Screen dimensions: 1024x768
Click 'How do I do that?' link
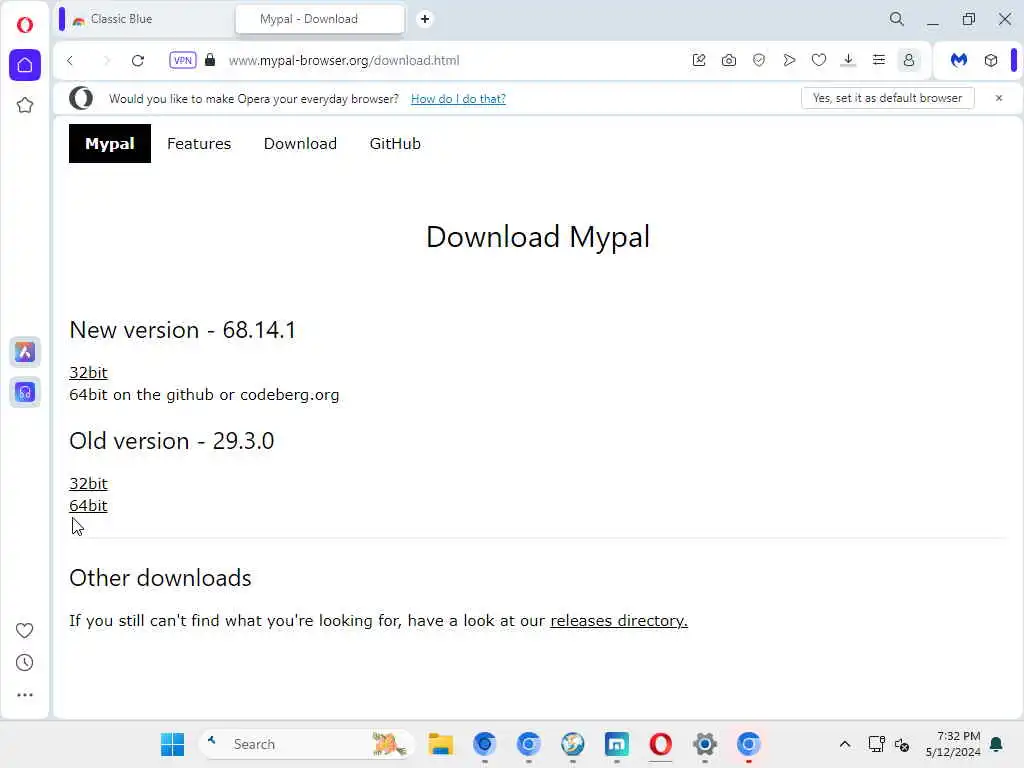coord(458,99)
